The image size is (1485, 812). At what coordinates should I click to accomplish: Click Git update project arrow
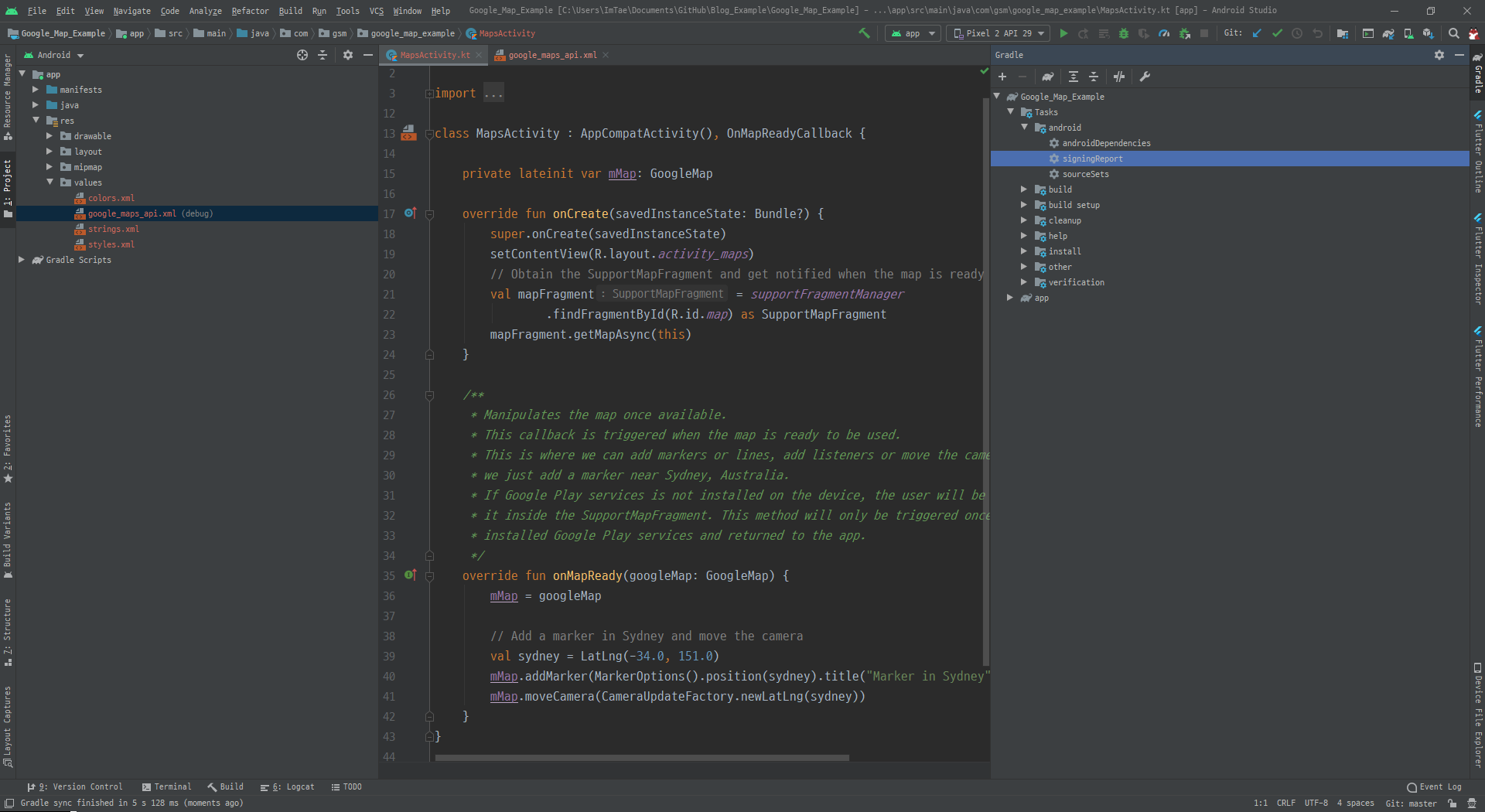[1257, 33]
